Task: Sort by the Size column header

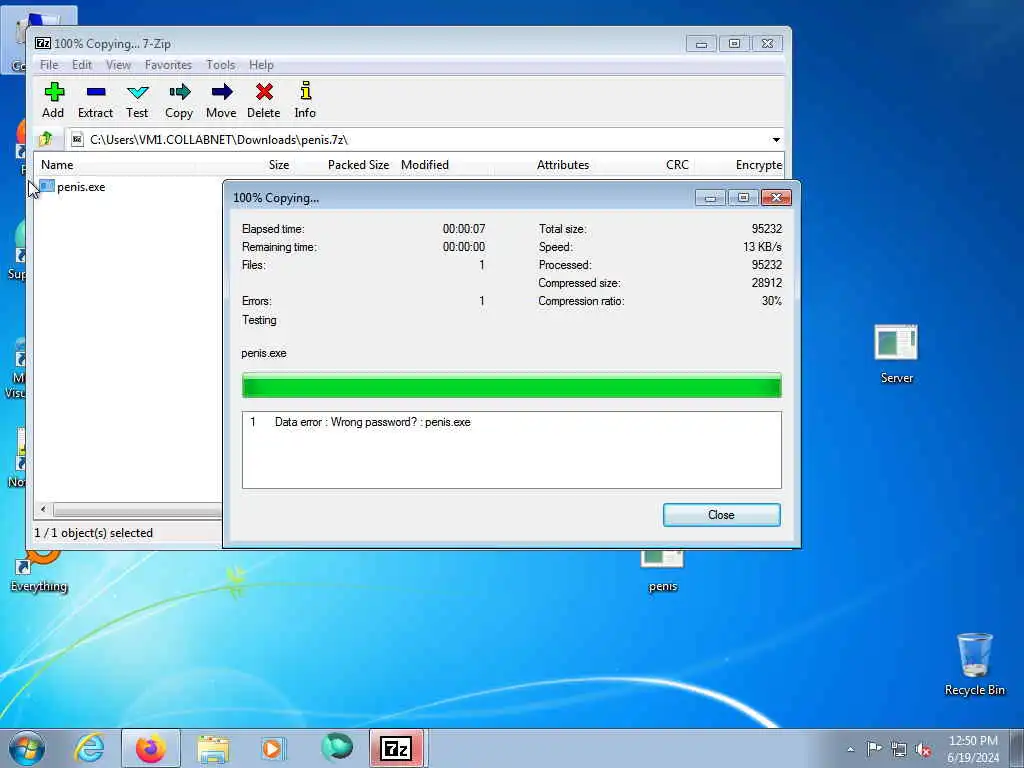Action: coord(279,165)
